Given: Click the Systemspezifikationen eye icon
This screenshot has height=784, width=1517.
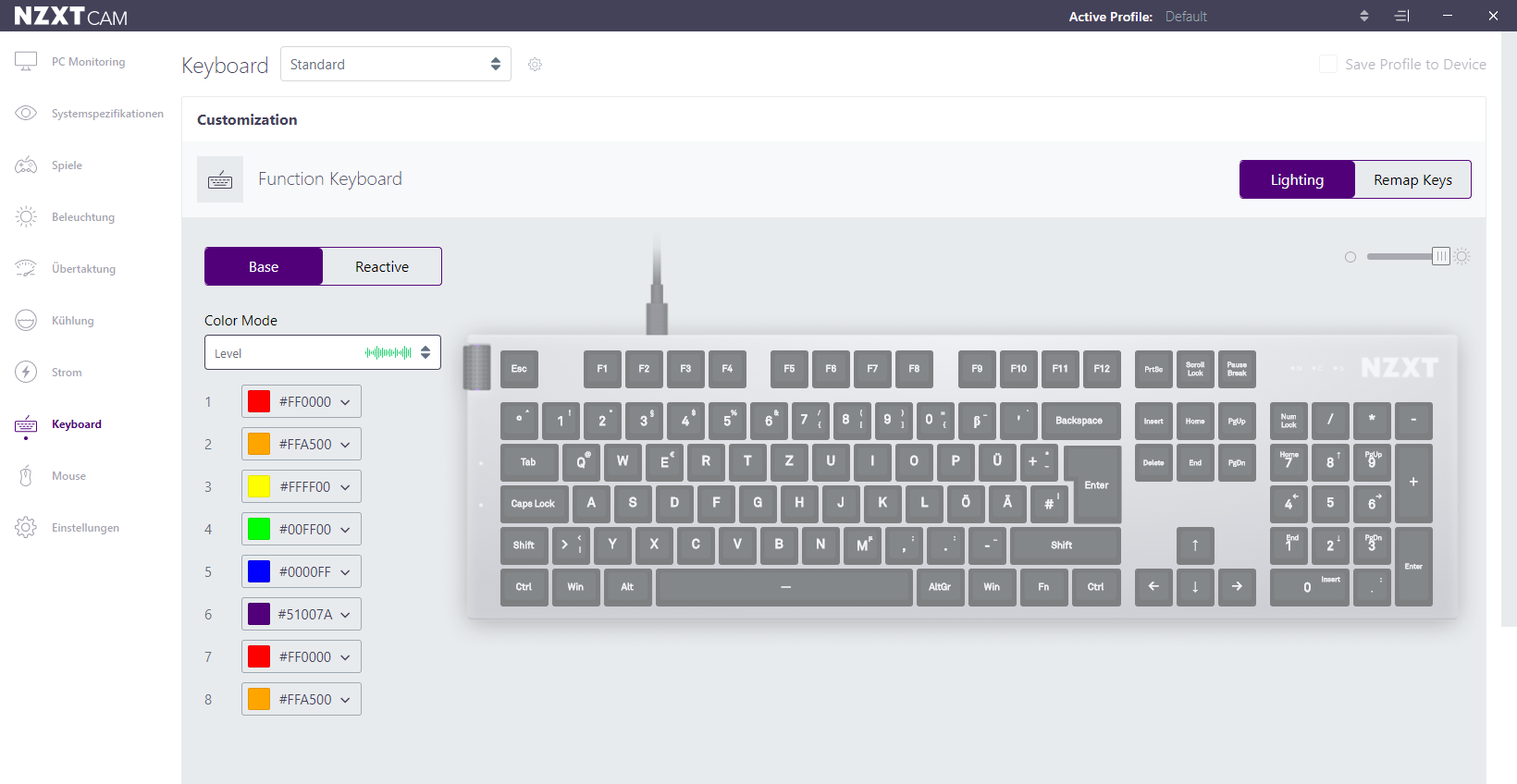Looking at the screenshot, I should tap(26, 113).
